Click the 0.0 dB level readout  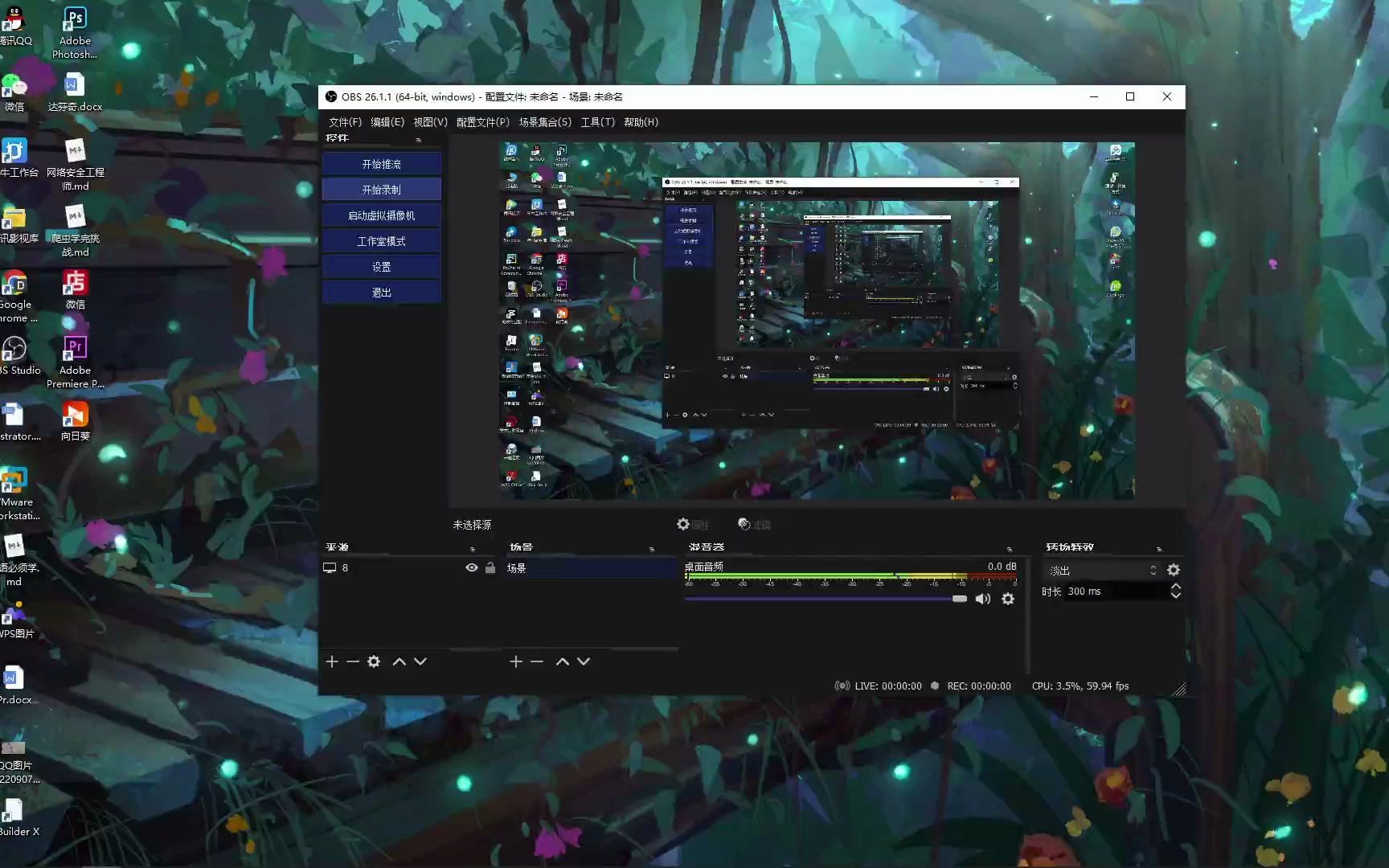pos(1002,567)
